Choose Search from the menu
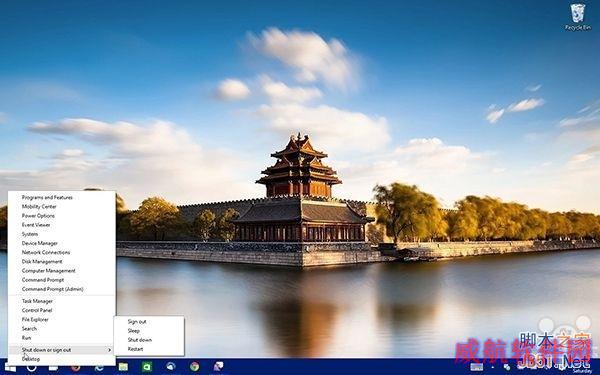The height and width of the screenshot is (375, 600). [x=29, y=329]
